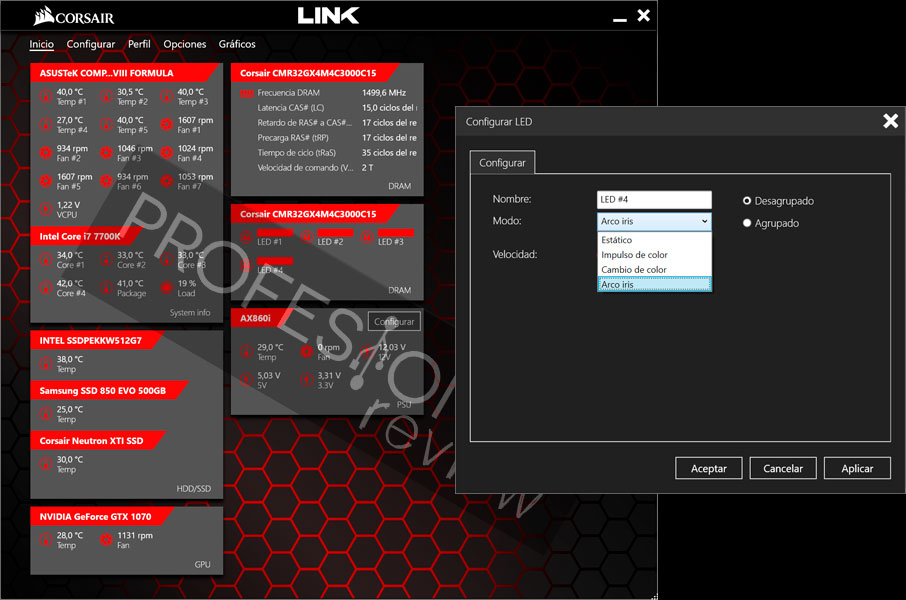
Task: Select the Desagrupado radio option
Action: pos(747,201)
